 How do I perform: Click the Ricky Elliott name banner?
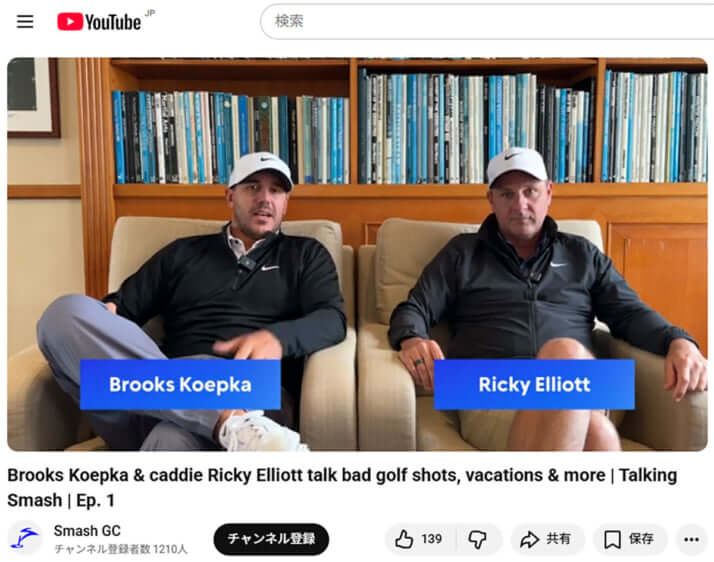[534, 384]
